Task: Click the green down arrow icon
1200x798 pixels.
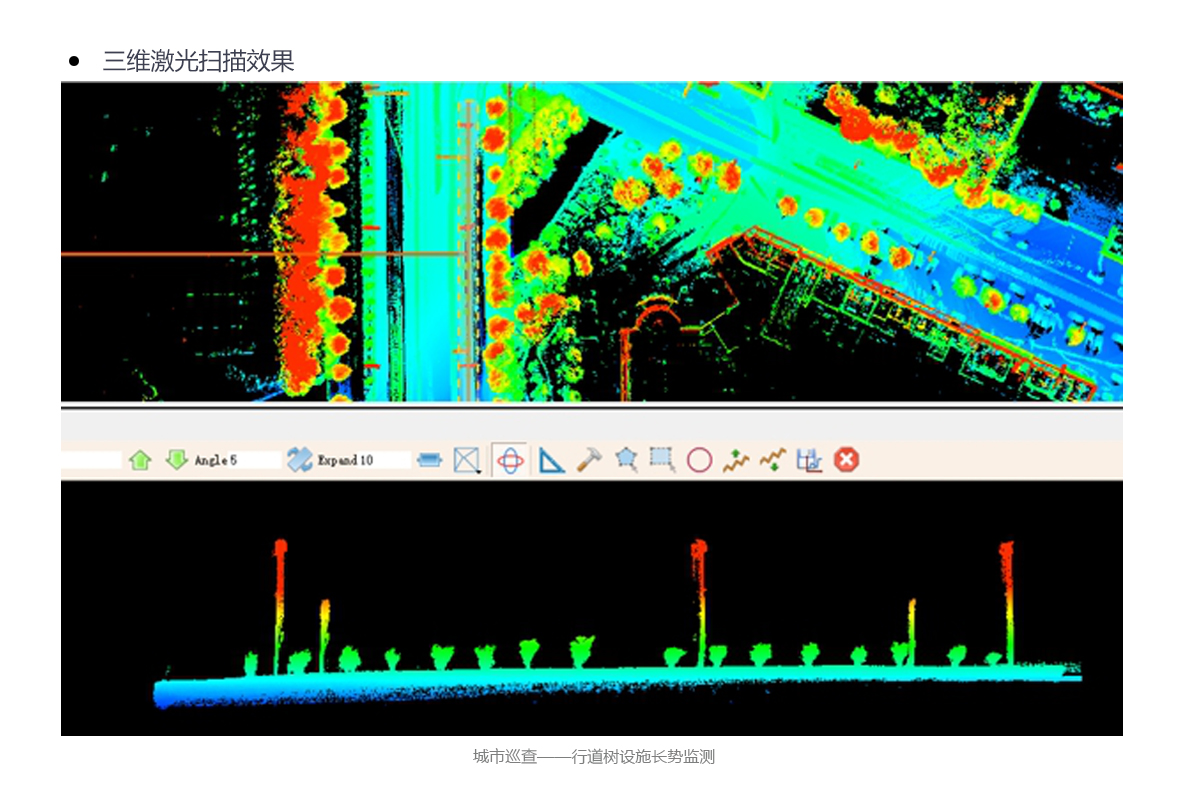Action: pyautogui.click(x=177, y=460)
